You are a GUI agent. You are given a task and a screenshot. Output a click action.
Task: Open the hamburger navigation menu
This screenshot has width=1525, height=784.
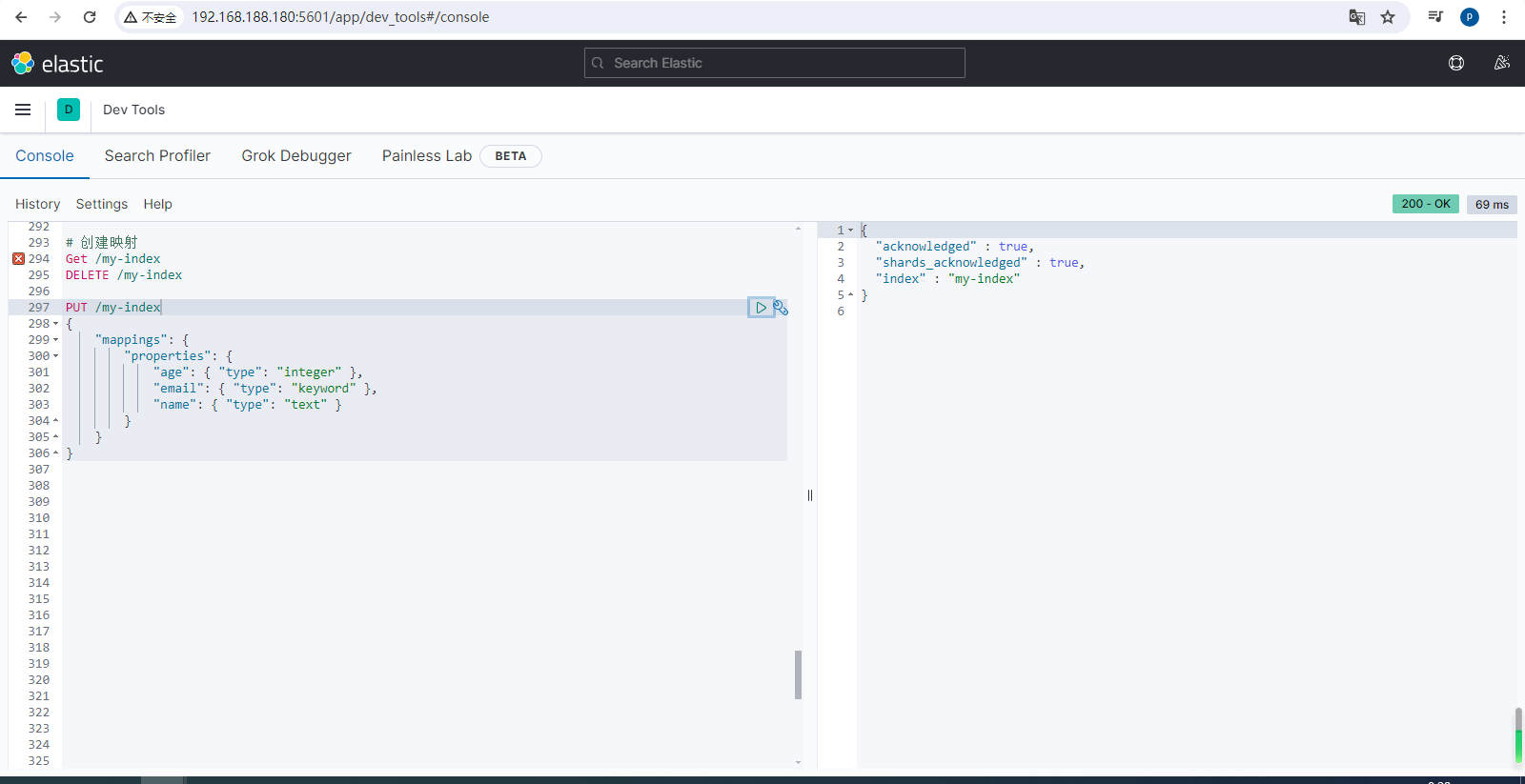point(23,110)
